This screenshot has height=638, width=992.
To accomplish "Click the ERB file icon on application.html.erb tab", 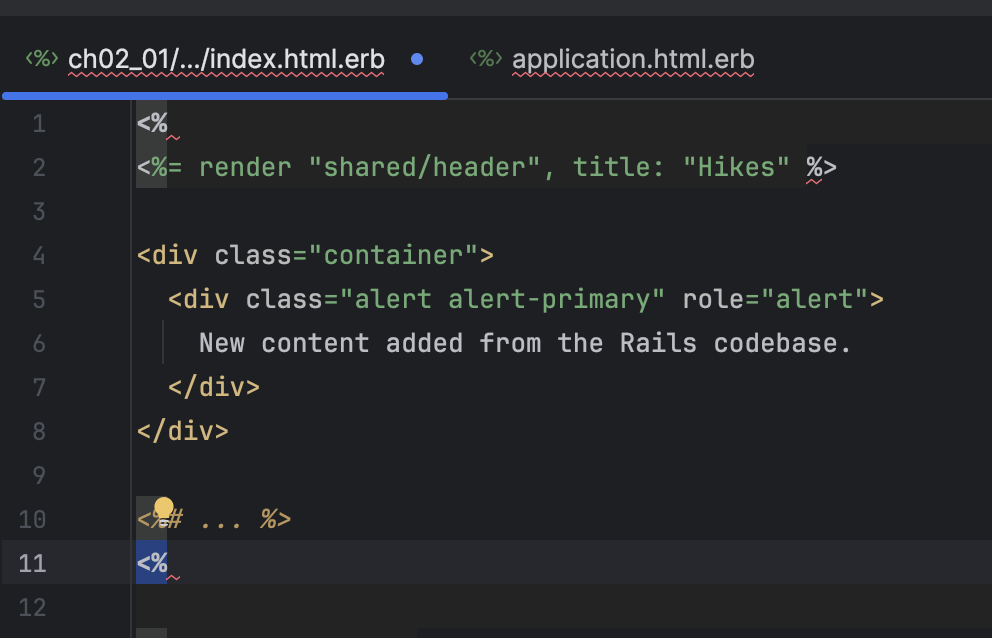I will tap(486, 59).
